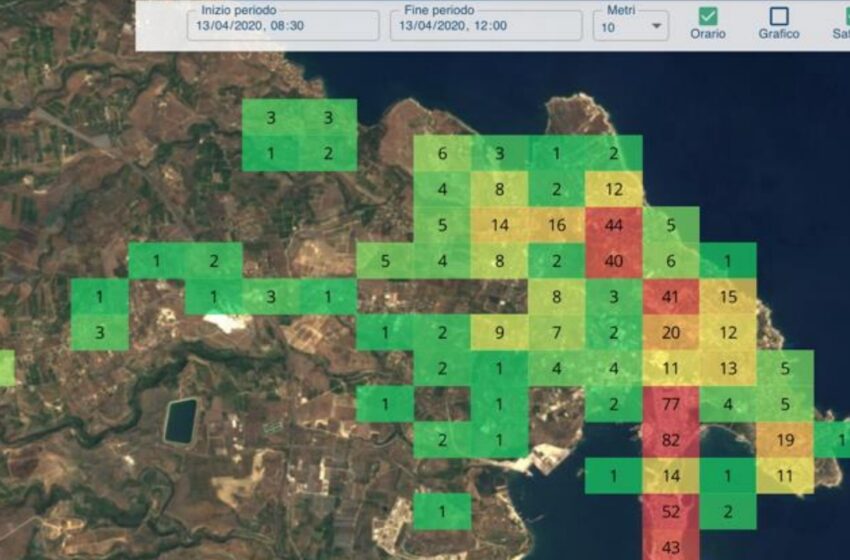Click the Fine periodo date field
Viewport: 850px width, 560px height.
486,25
